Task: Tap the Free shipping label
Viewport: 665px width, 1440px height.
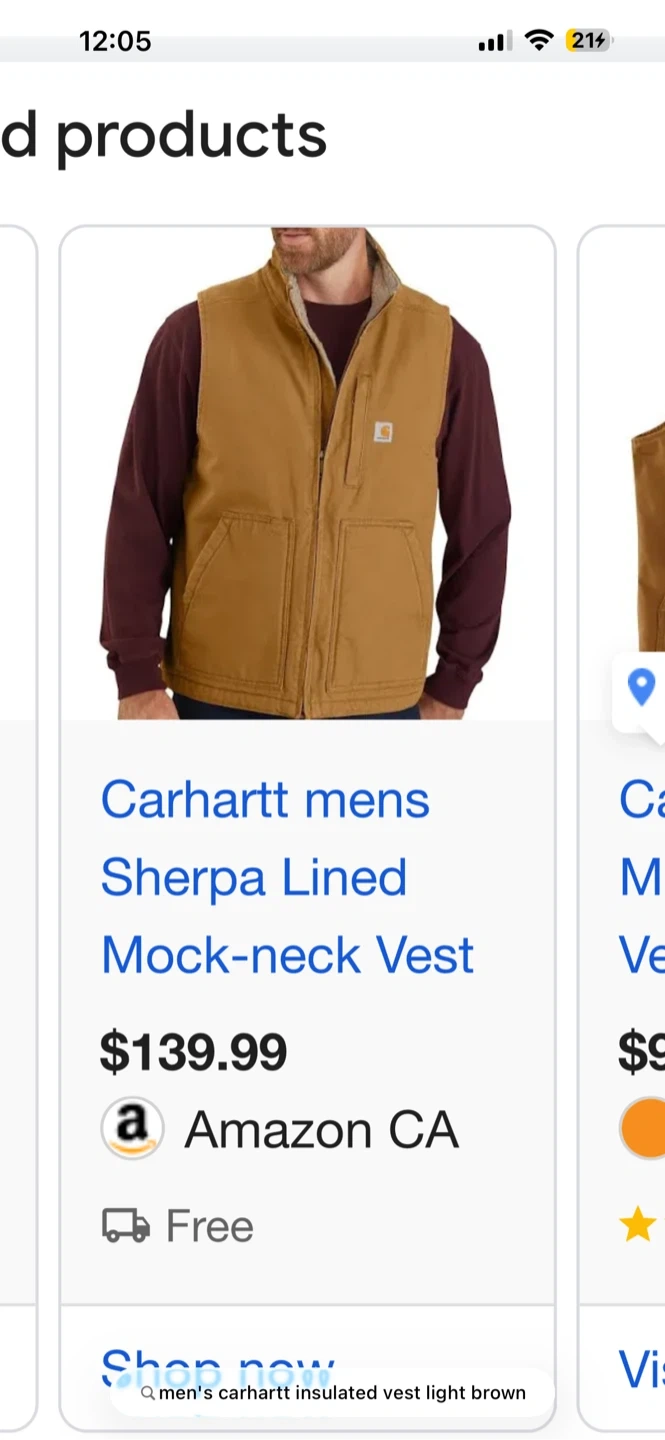Action: (210, 1226)
